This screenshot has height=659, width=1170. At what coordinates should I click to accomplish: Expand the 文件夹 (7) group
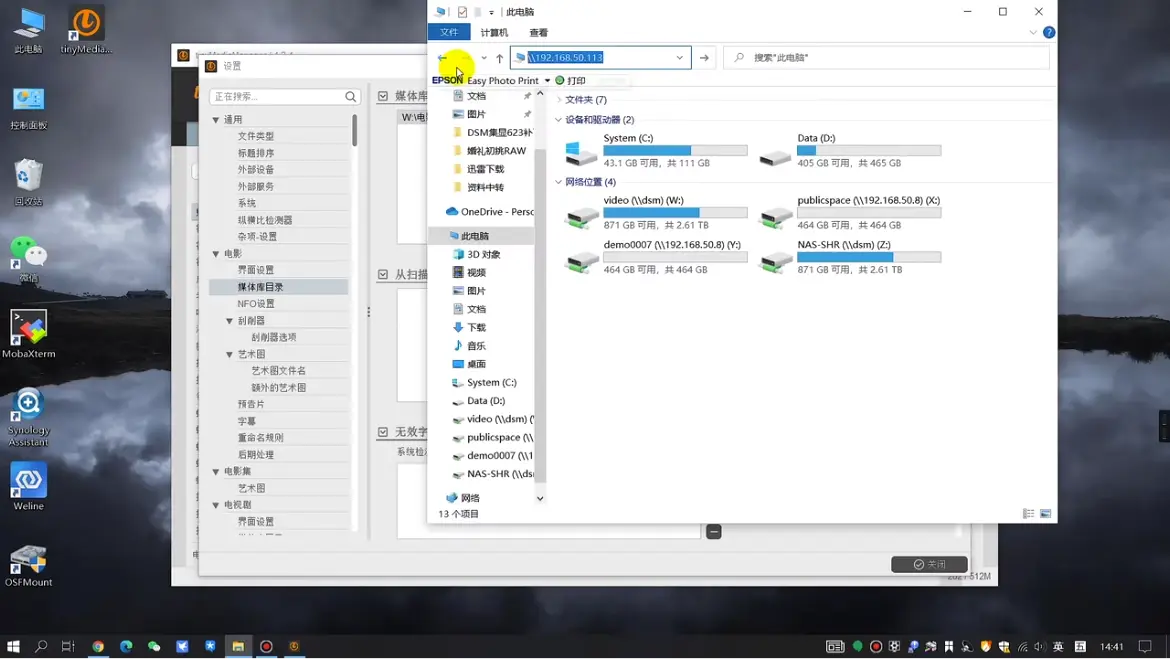[559, 100]
